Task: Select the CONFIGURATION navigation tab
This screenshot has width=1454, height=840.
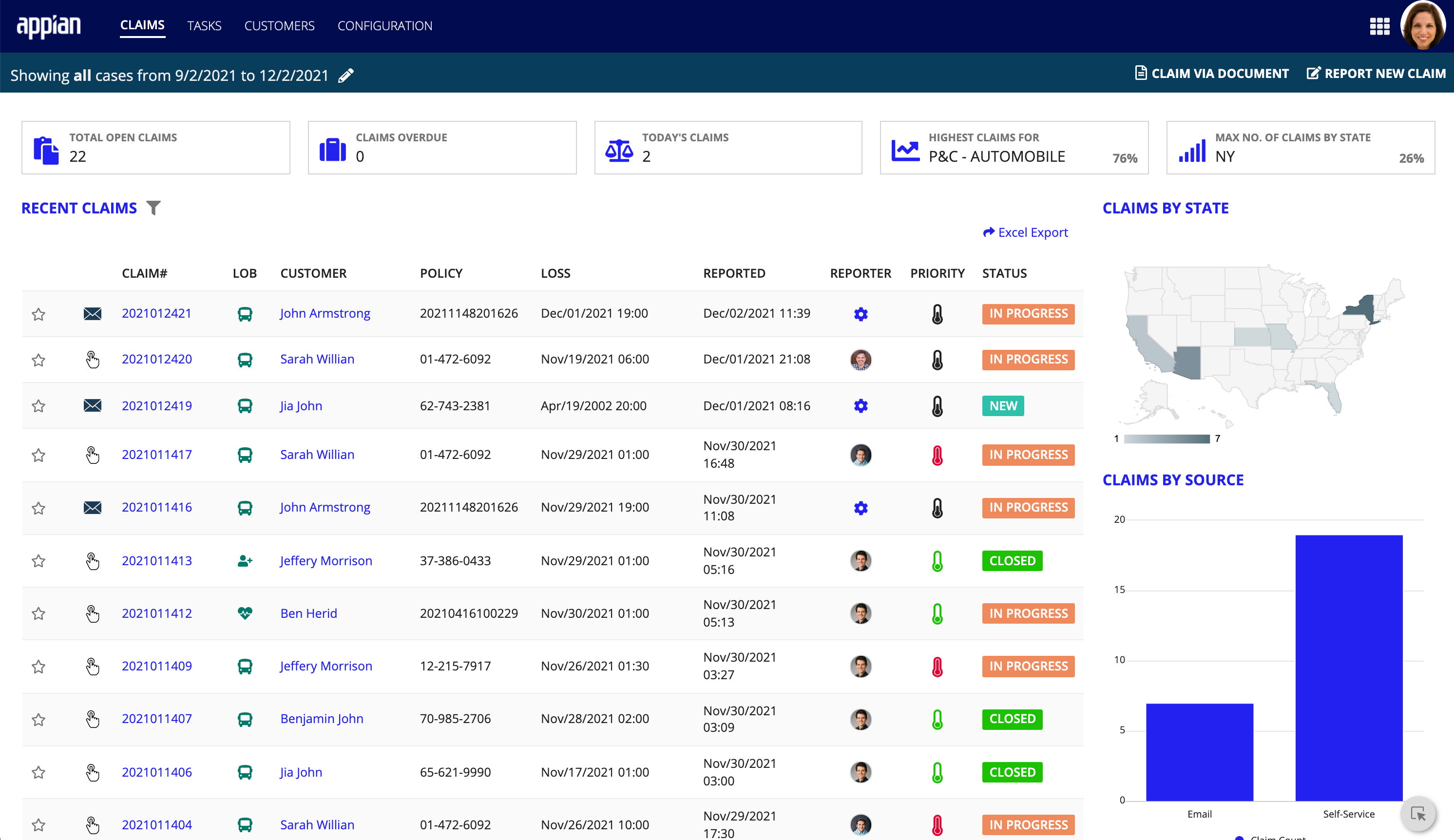Action: (385, 25)
